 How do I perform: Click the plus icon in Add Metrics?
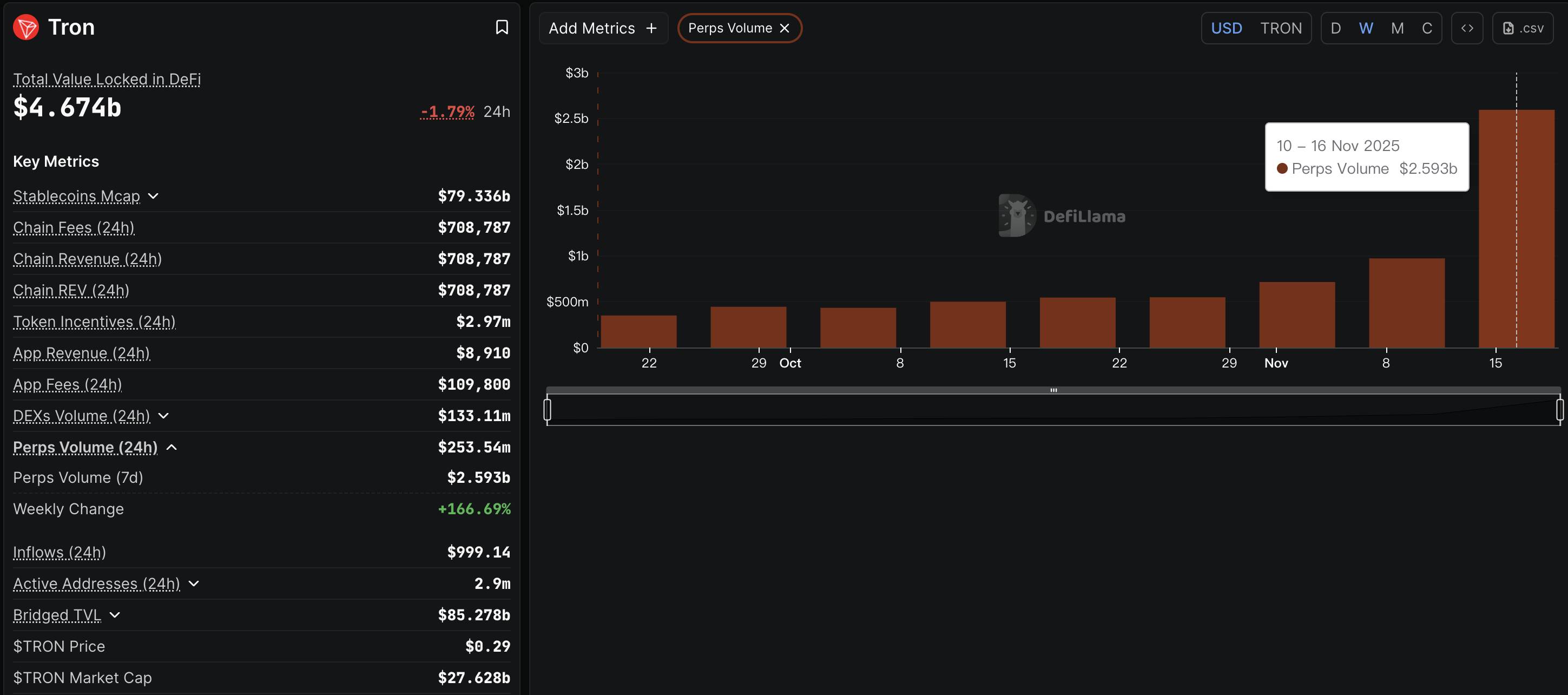(x=651, y=28)
